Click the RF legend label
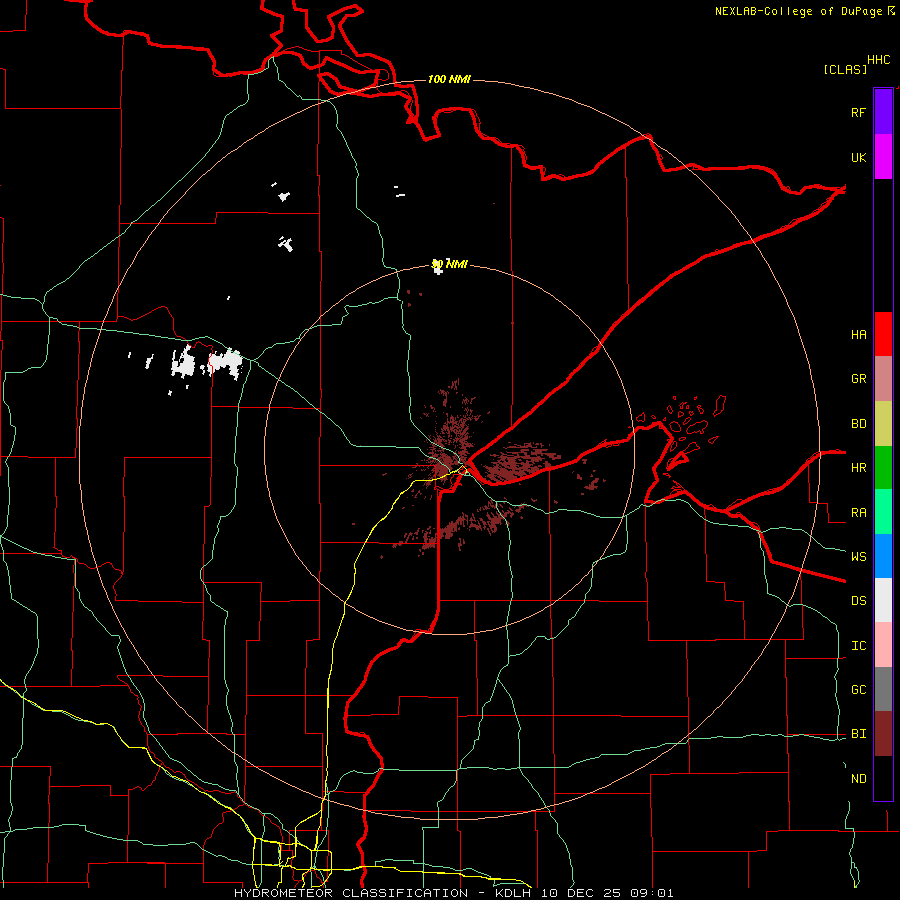The height and width of the screenshot is (900, 900). click(858, 113)
